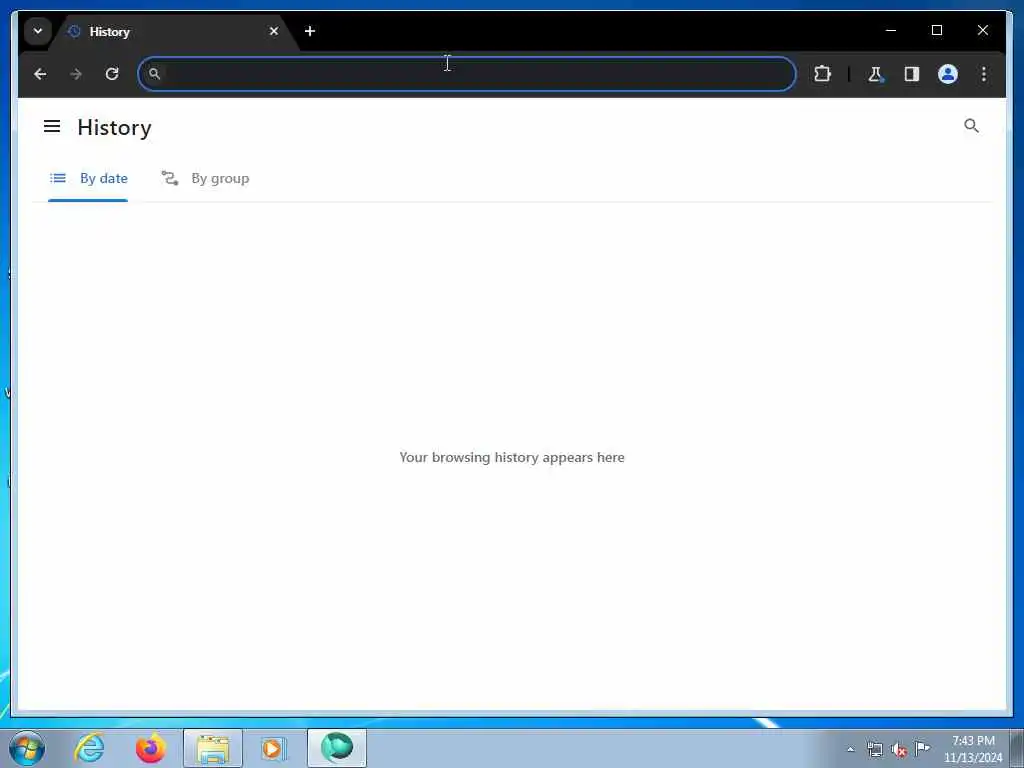Image resolution: width=1024 pixels, height=768 pixels.
Task: Open the Action Center flag icon
Action: (922, 748)
